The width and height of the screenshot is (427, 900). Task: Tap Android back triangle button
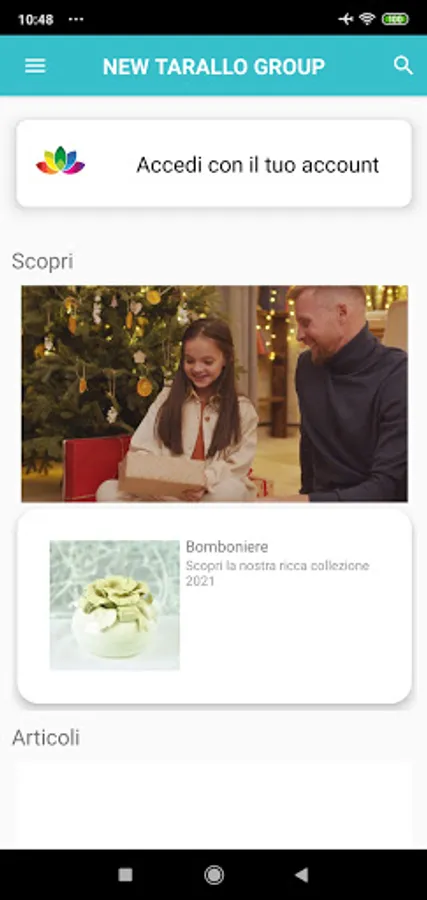301,875
